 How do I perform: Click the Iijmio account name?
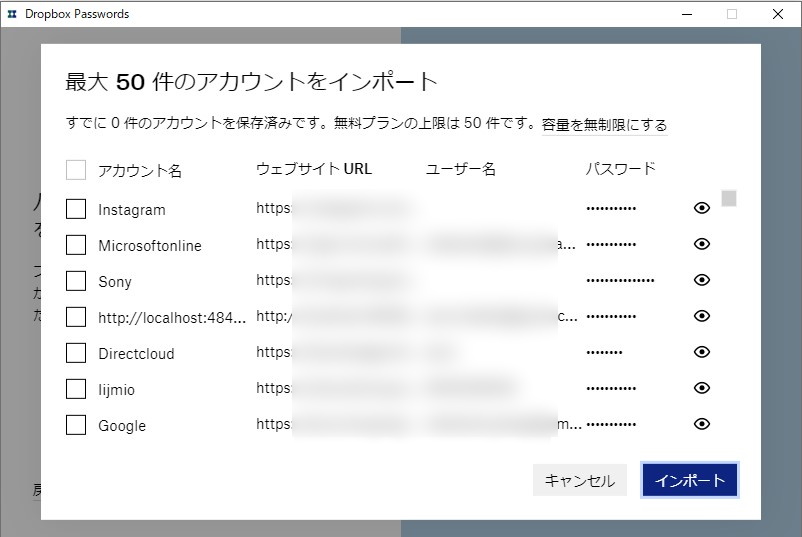117,390
